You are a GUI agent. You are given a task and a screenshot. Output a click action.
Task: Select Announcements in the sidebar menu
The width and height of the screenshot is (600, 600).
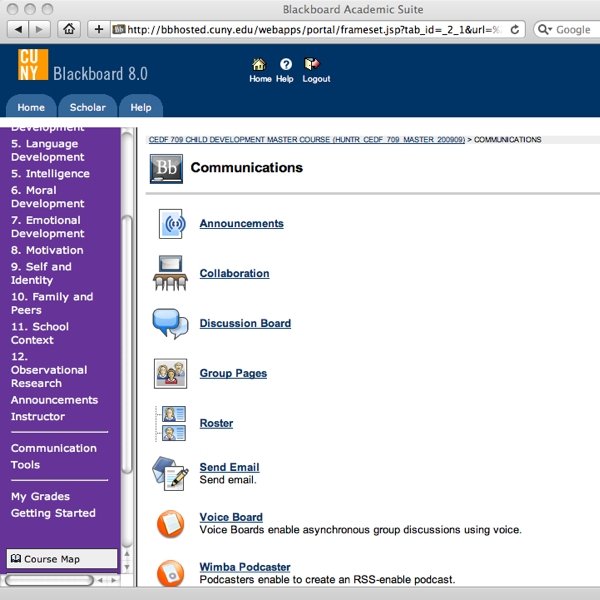tap(54, 400)
